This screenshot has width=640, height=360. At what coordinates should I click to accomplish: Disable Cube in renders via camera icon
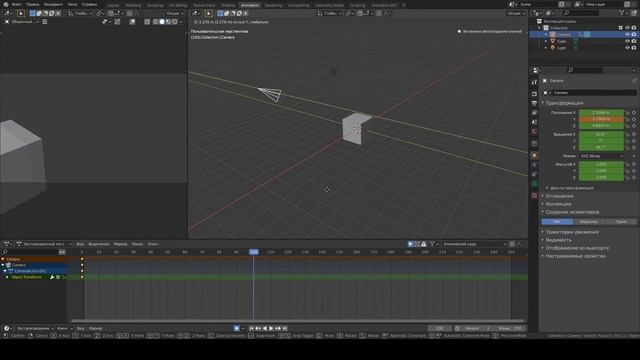(634, 41)
